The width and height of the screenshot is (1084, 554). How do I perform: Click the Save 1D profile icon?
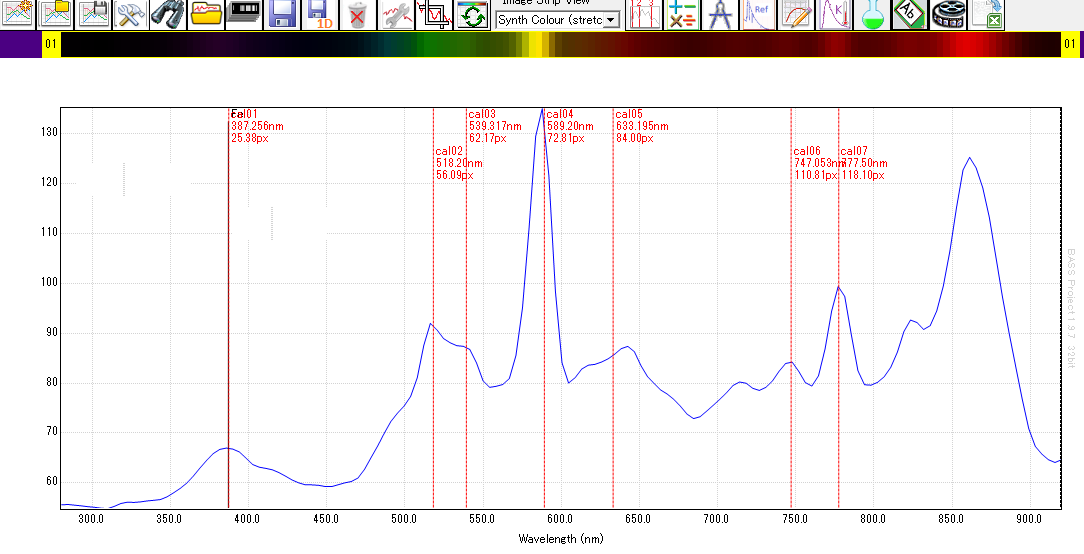tap(320, 14)
